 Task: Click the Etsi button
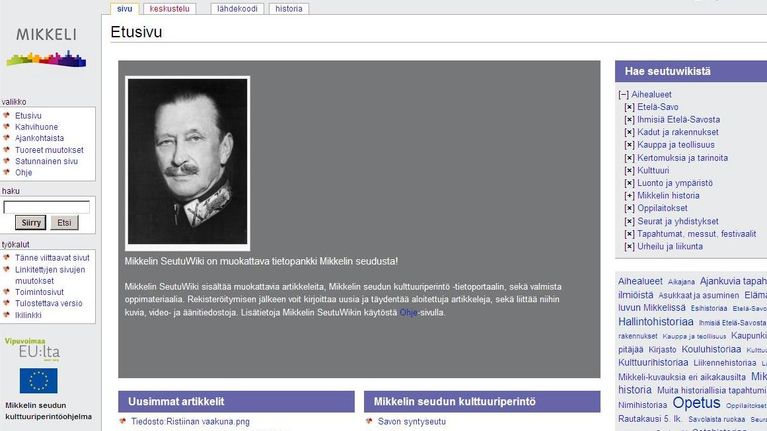[64, 223]
